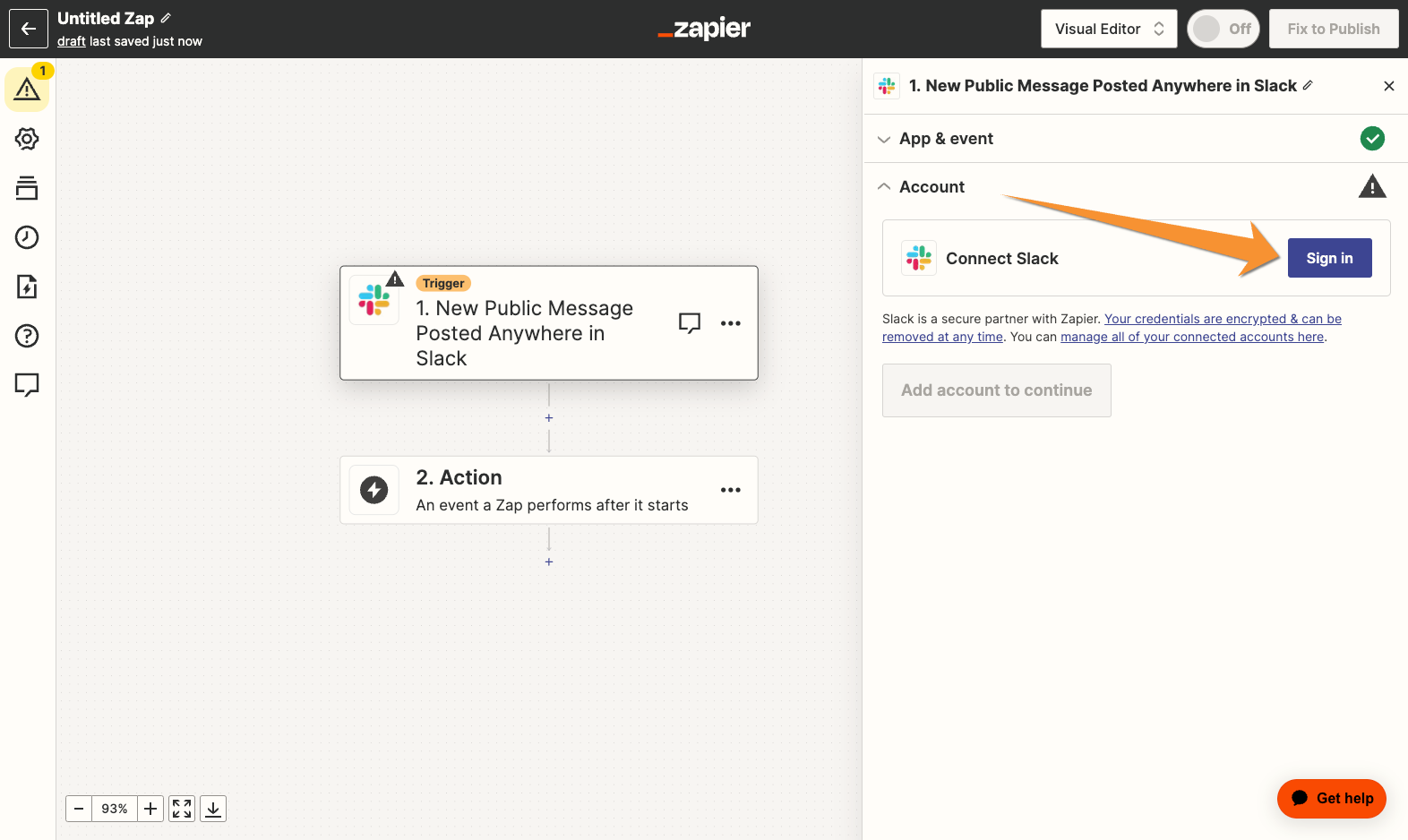Click the Trigger badge label
Image resolution: width=1408 pixels, height=840 pixels.
coord(443,283)
